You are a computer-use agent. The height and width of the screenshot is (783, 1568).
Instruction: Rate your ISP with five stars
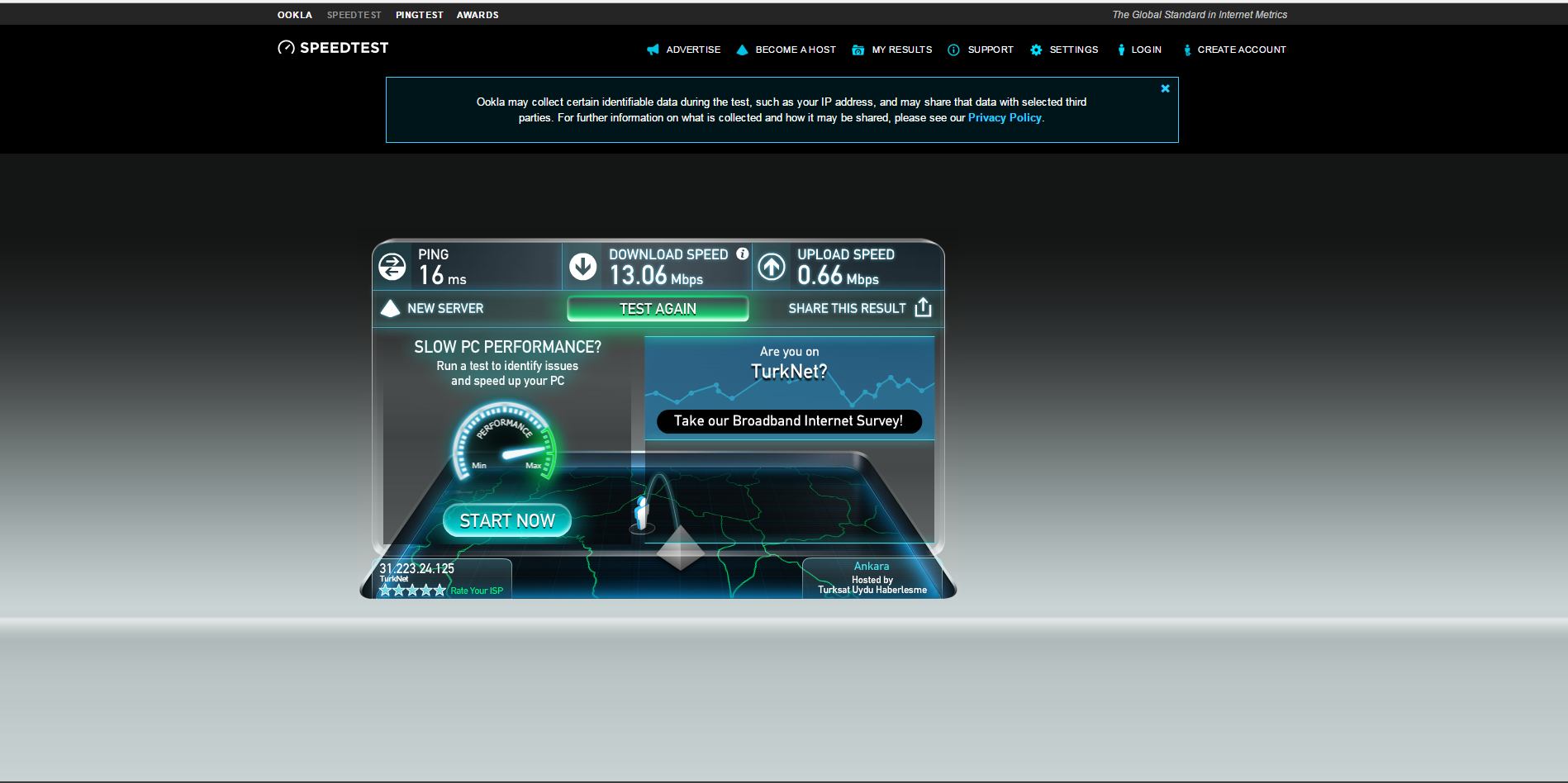tap(440, 590)
